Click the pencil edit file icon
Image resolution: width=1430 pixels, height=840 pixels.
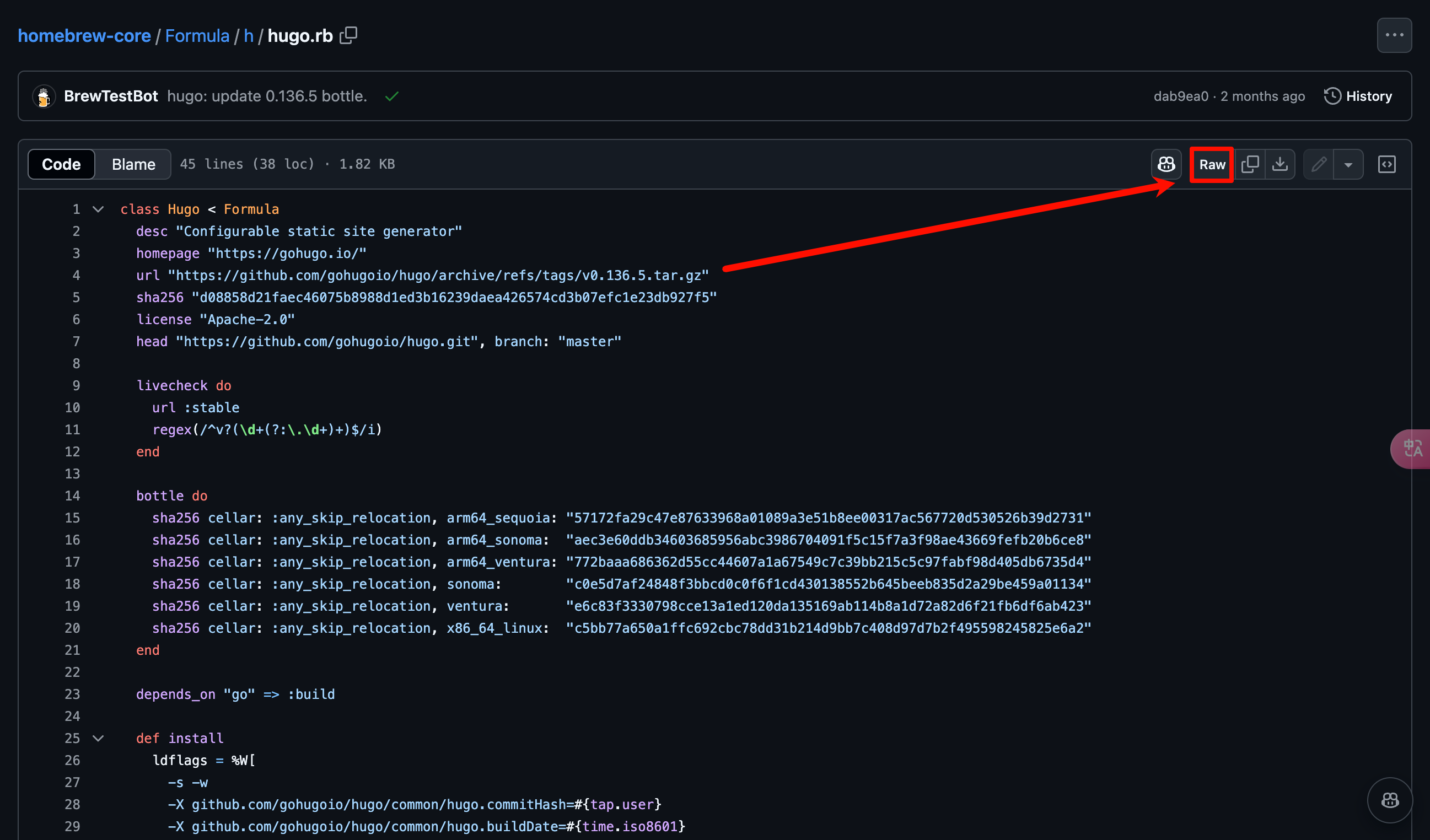1318,164
